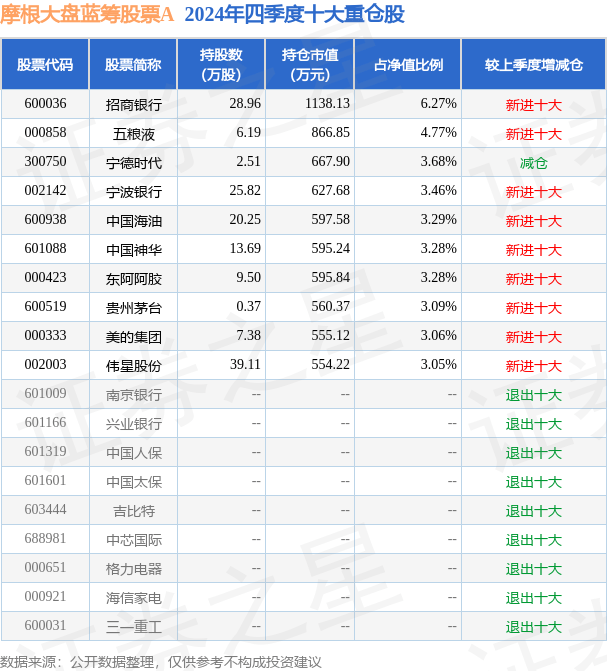
Task: Click stock name 贵州茅台
Action: (x=134, y=307)
